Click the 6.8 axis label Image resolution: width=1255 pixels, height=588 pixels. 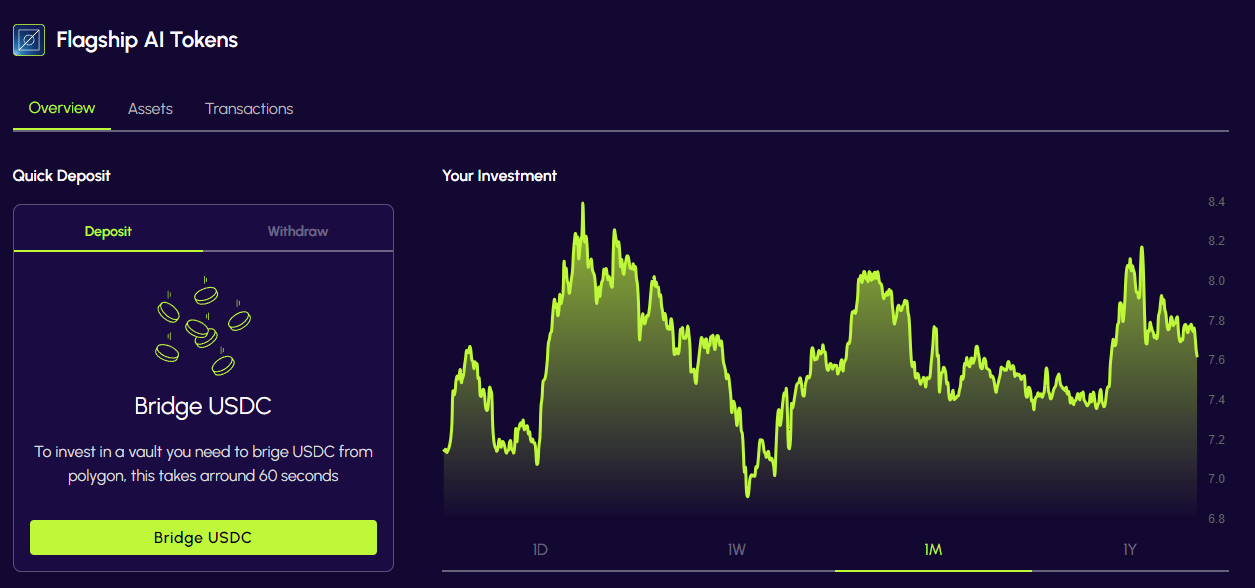click(x=1216, y=519)
